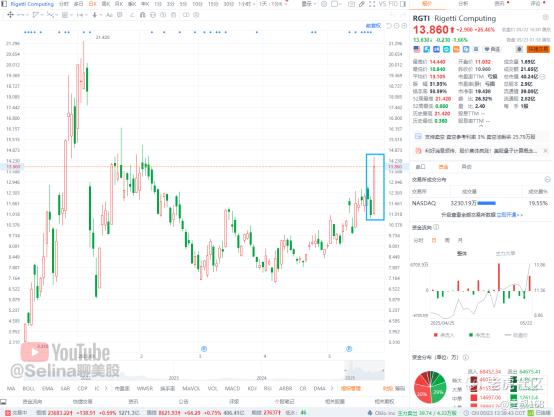The height and width of the screenshot is (417, 554).
Task: Click the bell alert icon near trade button
Action: (519, 49)
